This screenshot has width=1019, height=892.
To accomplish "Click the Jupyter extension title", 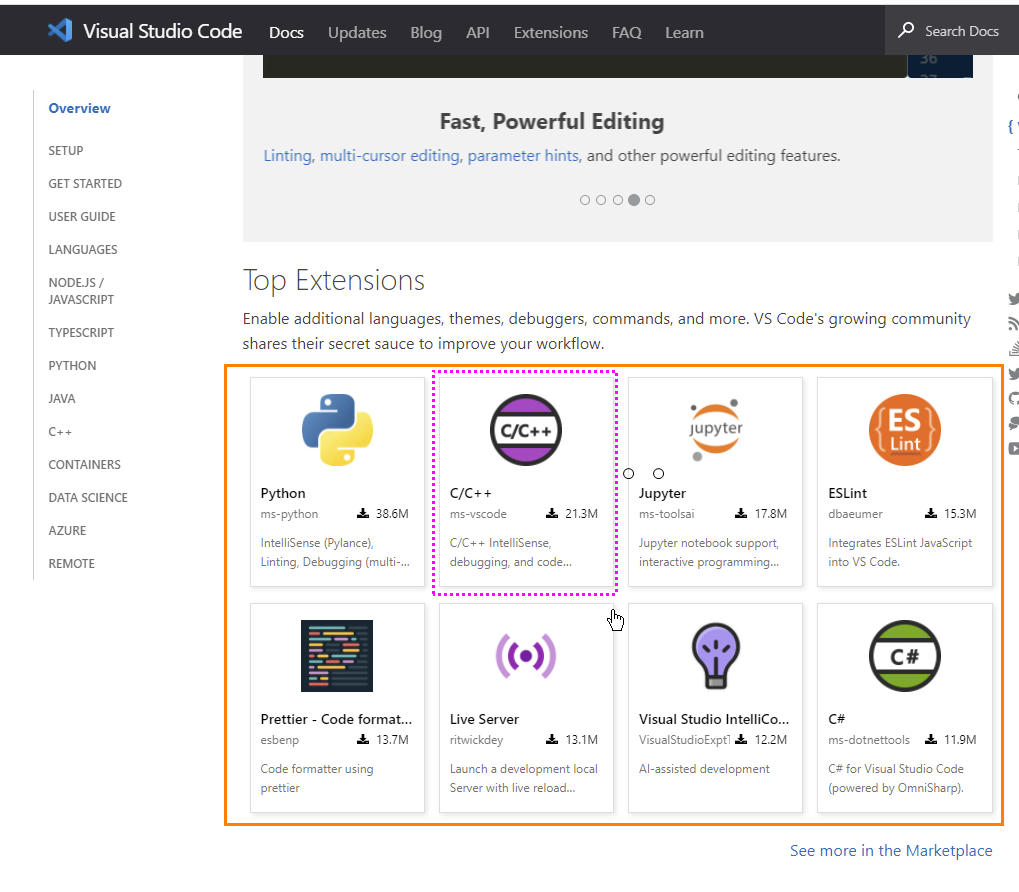I will 662,493.
